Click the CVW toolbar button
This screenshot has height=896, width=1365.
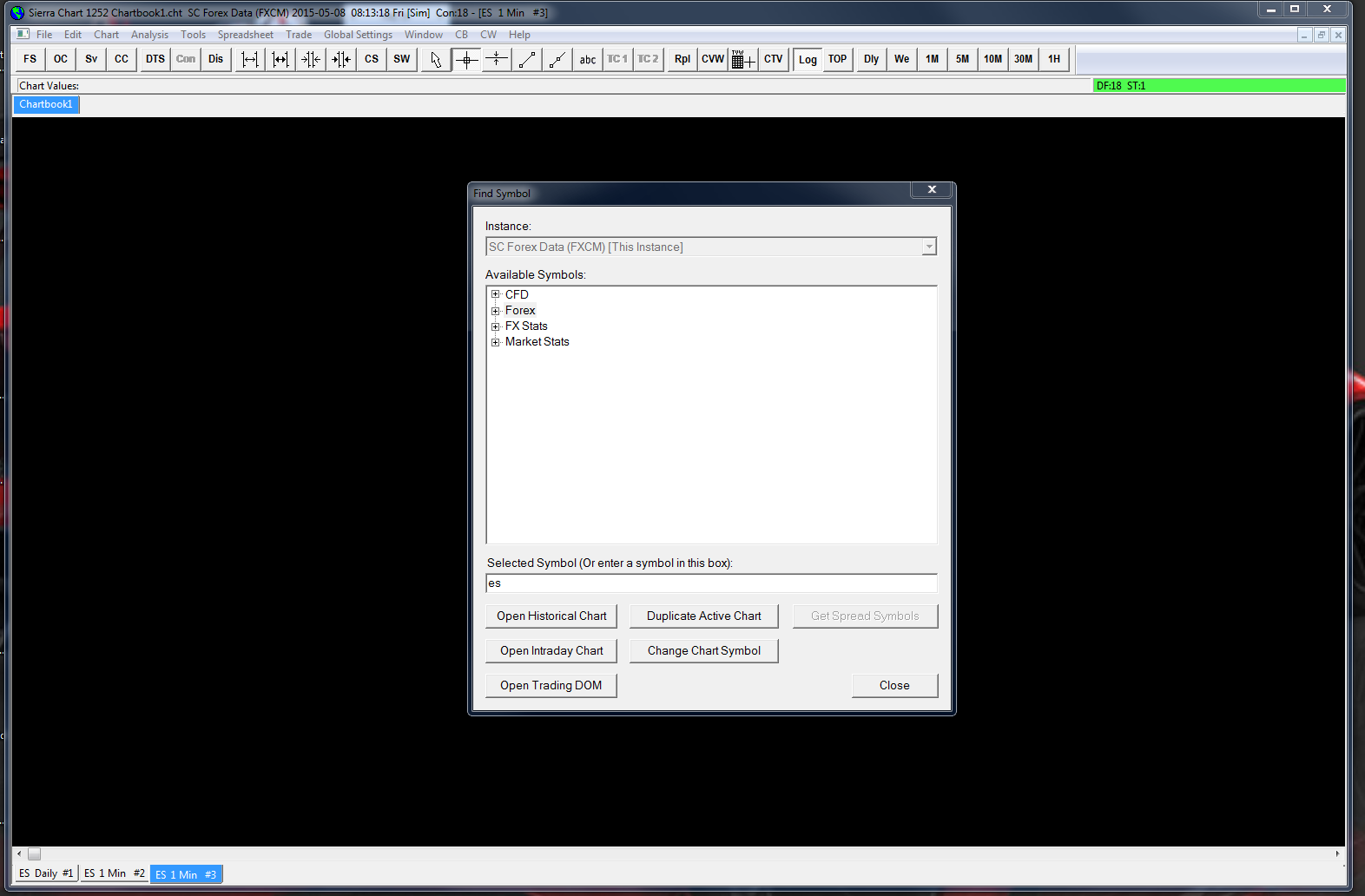point(713,59)
